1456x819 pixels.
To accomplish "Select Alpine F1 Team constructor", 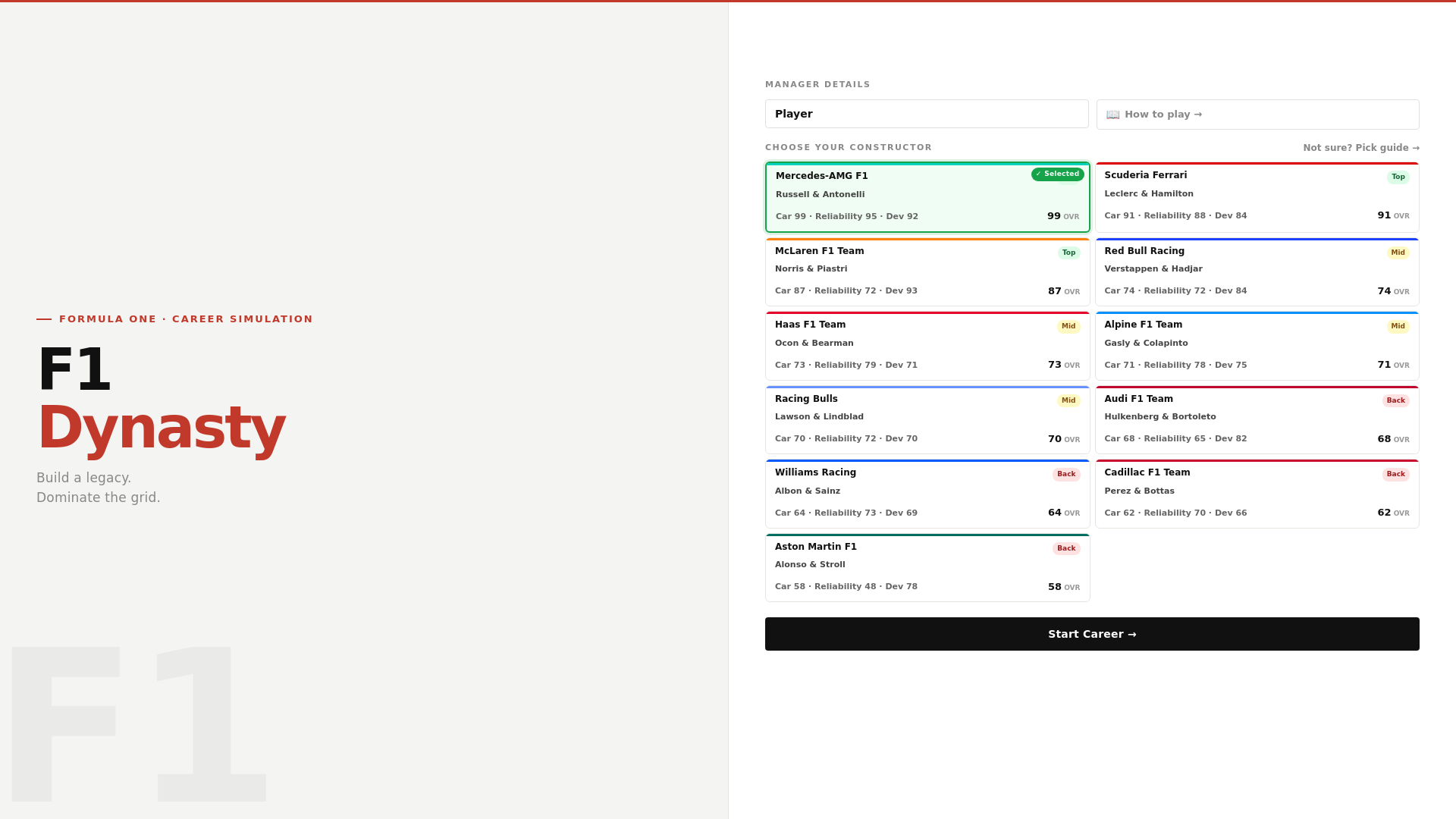I will tap(1257, 346).
